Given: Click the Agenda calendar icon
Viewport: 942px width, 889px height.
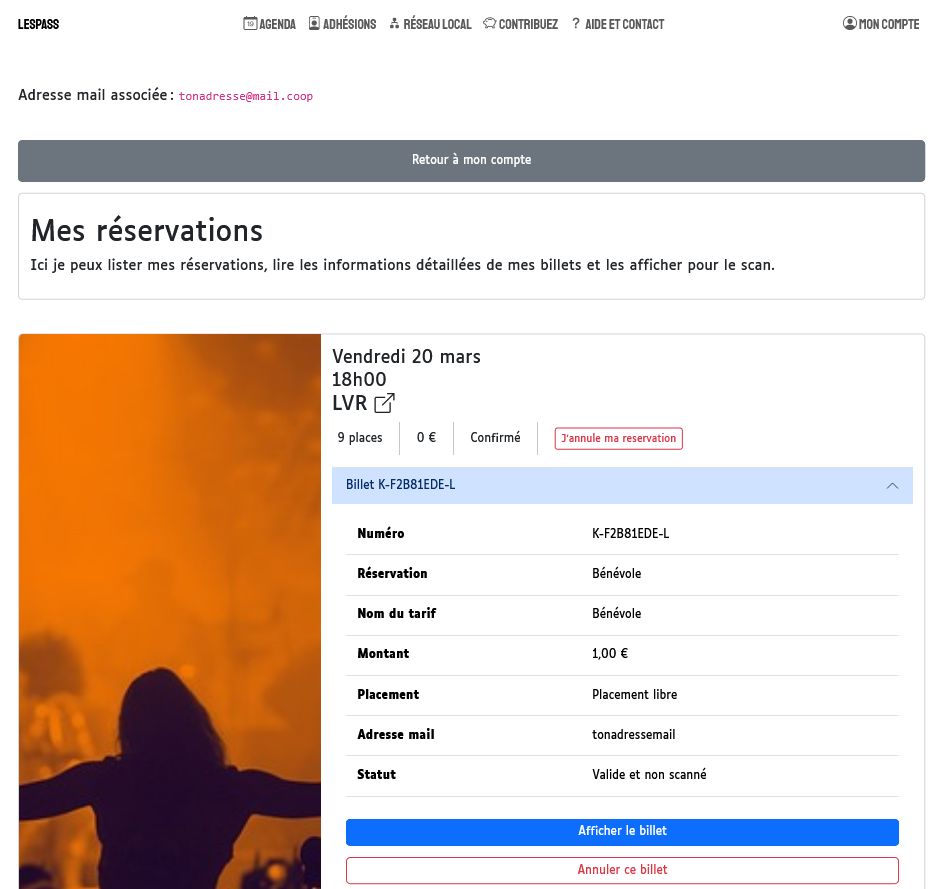Looking at the screenshot, I should tap(250, 23).
